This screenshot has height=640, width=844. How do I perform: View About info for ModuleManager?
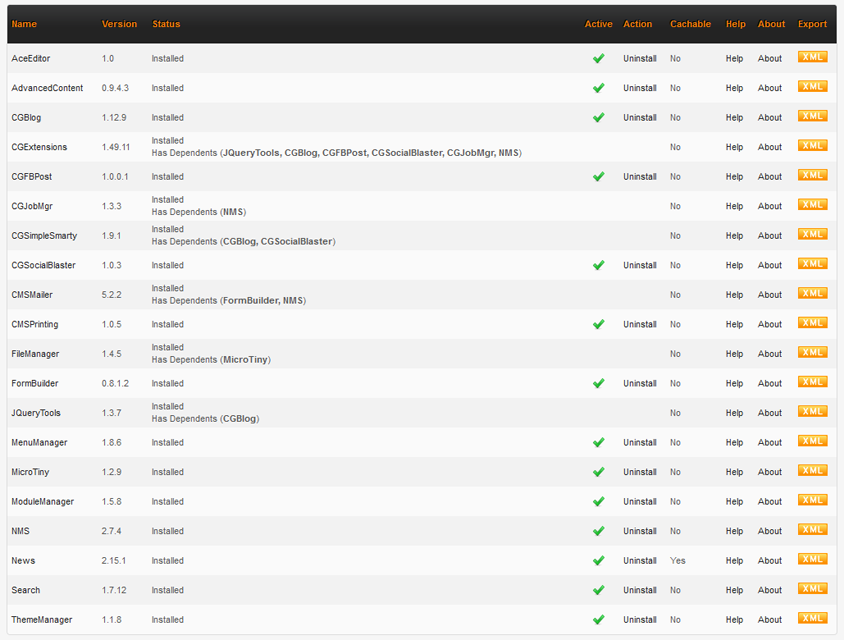point(770,502)
